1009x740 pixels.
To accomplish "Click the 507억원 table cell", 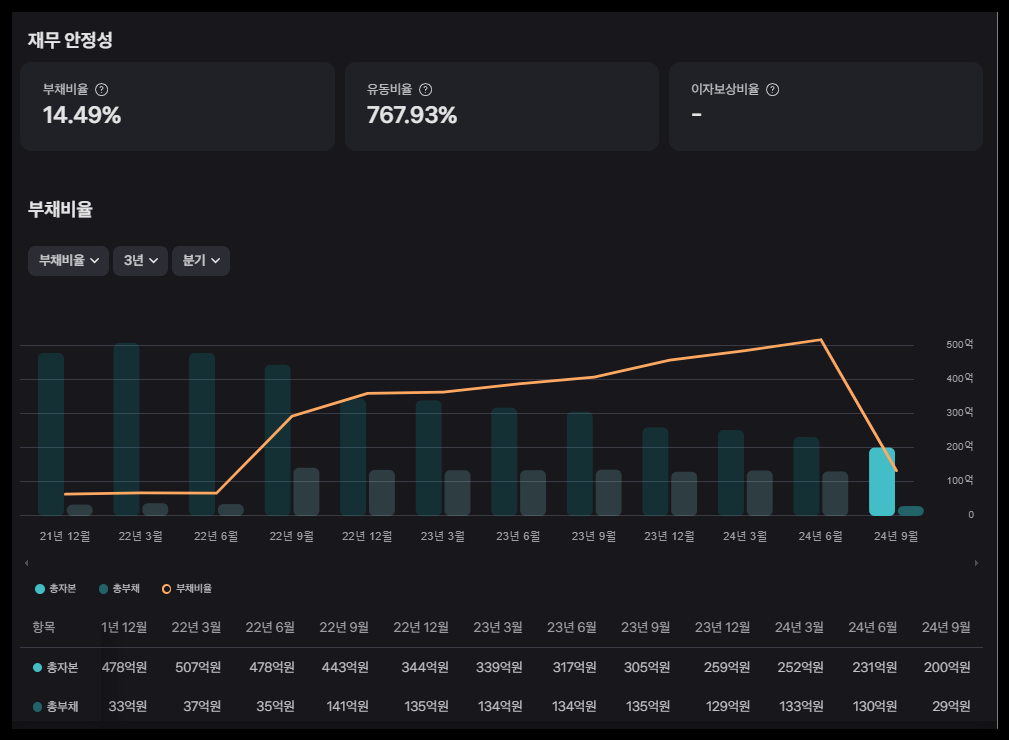I will 198,667.
